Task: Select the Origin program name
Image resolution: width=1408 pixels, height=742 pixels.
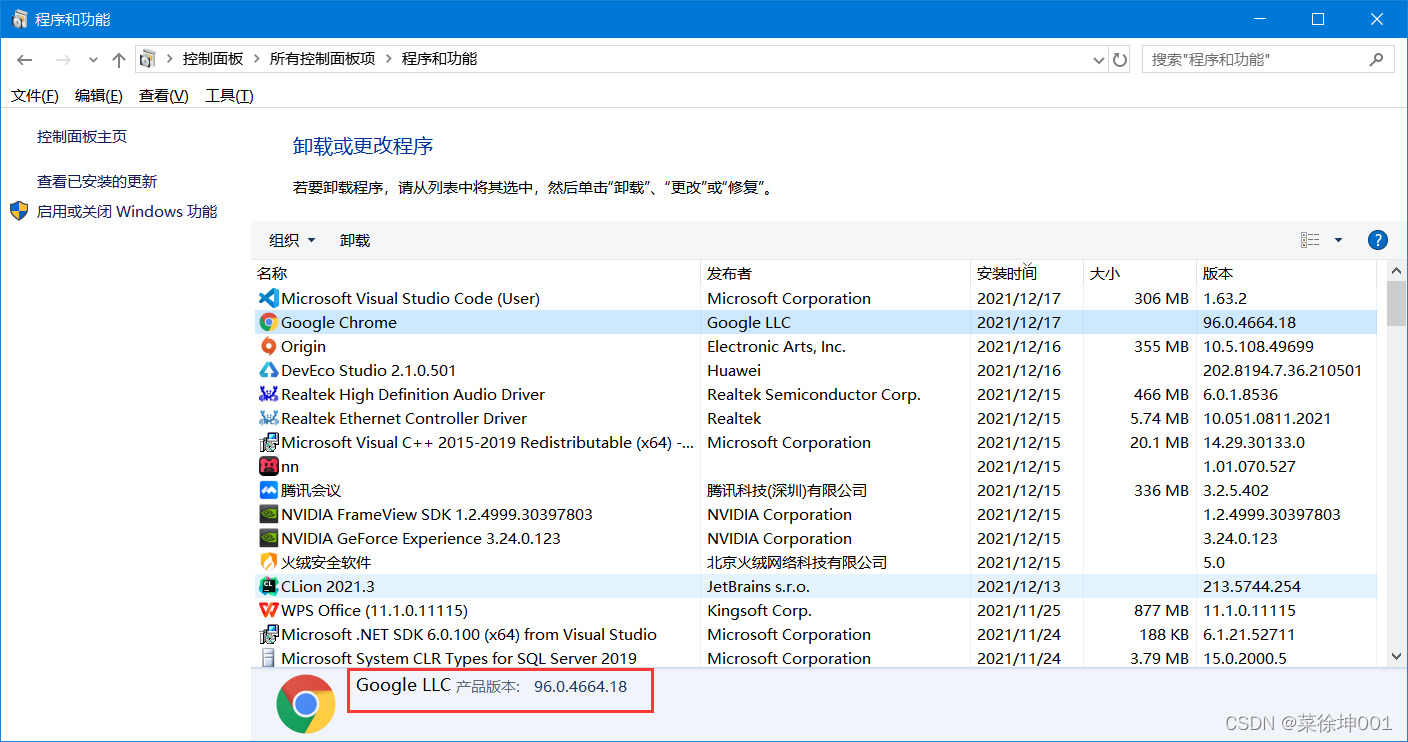Action: (303, 346)
